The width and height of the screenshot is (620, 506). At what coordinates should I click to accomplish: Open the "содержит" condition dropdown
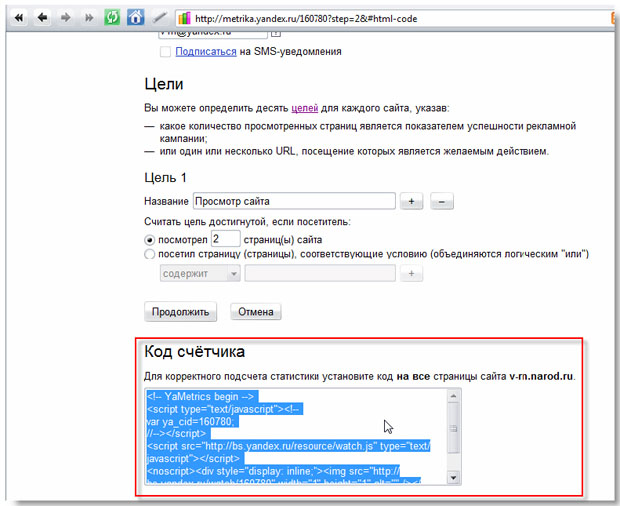(199, 273)
